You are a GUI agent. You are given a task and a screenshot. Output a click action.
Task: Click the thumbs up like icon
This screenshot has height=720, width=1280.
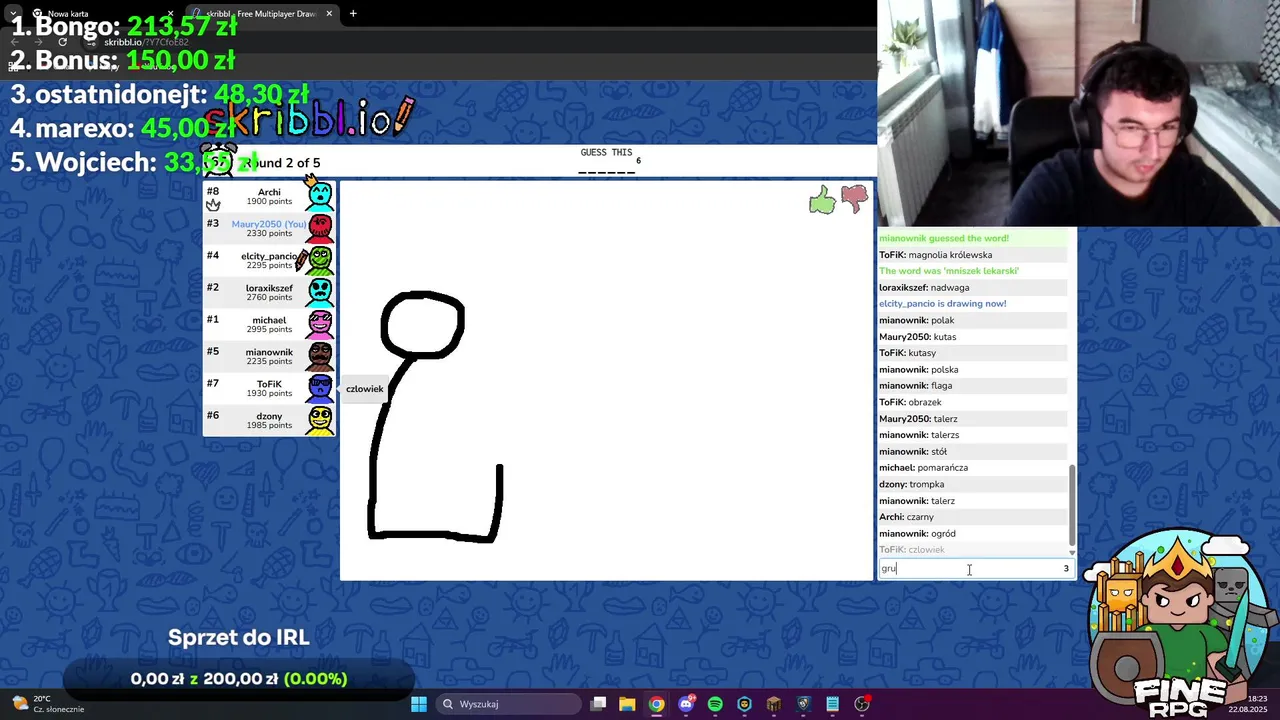822,200
